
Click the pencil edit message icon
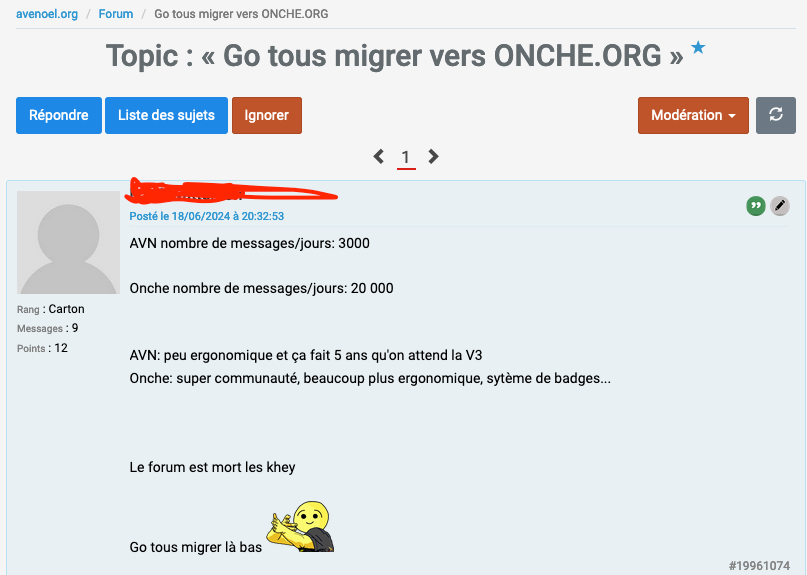click(x=780, y=206)
